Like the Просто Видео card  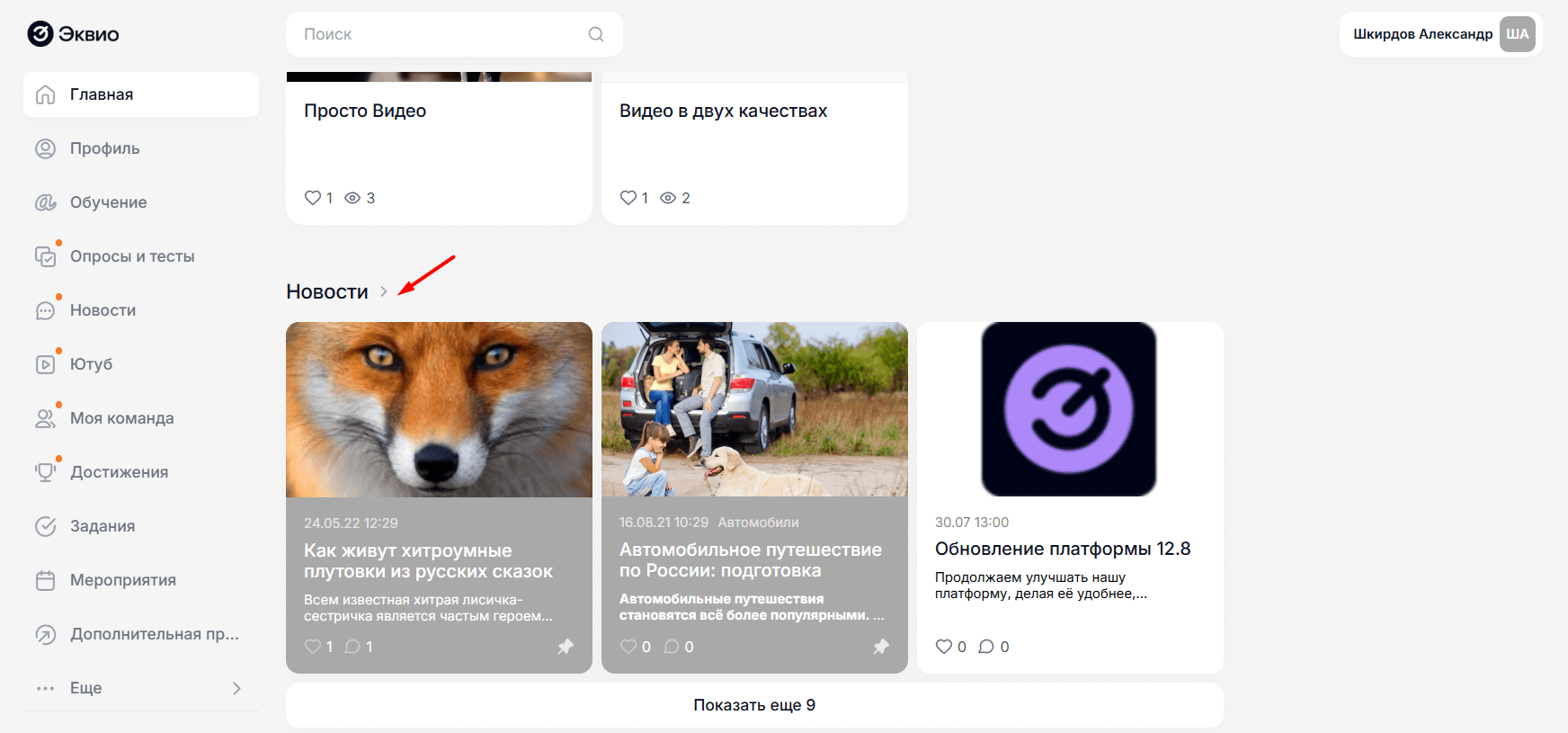pyautogui.click(x=313, y=198)
